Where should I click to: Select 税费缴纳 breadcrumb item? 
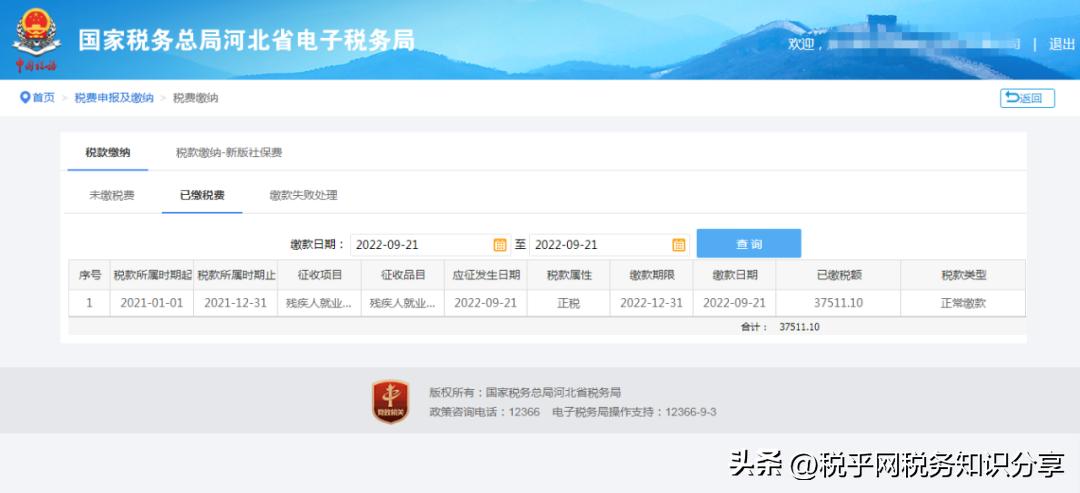click(x=196, y=98)
